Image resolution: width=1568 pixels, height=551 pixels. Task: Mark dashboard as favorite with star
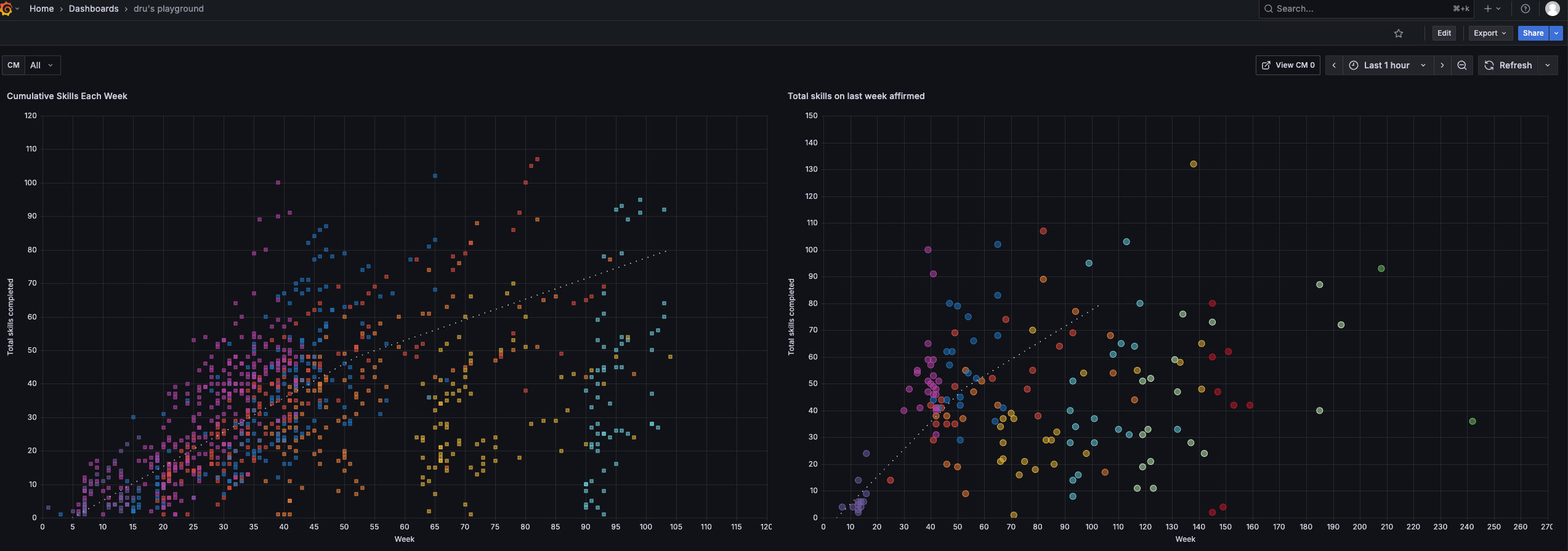pos(1399,33)
